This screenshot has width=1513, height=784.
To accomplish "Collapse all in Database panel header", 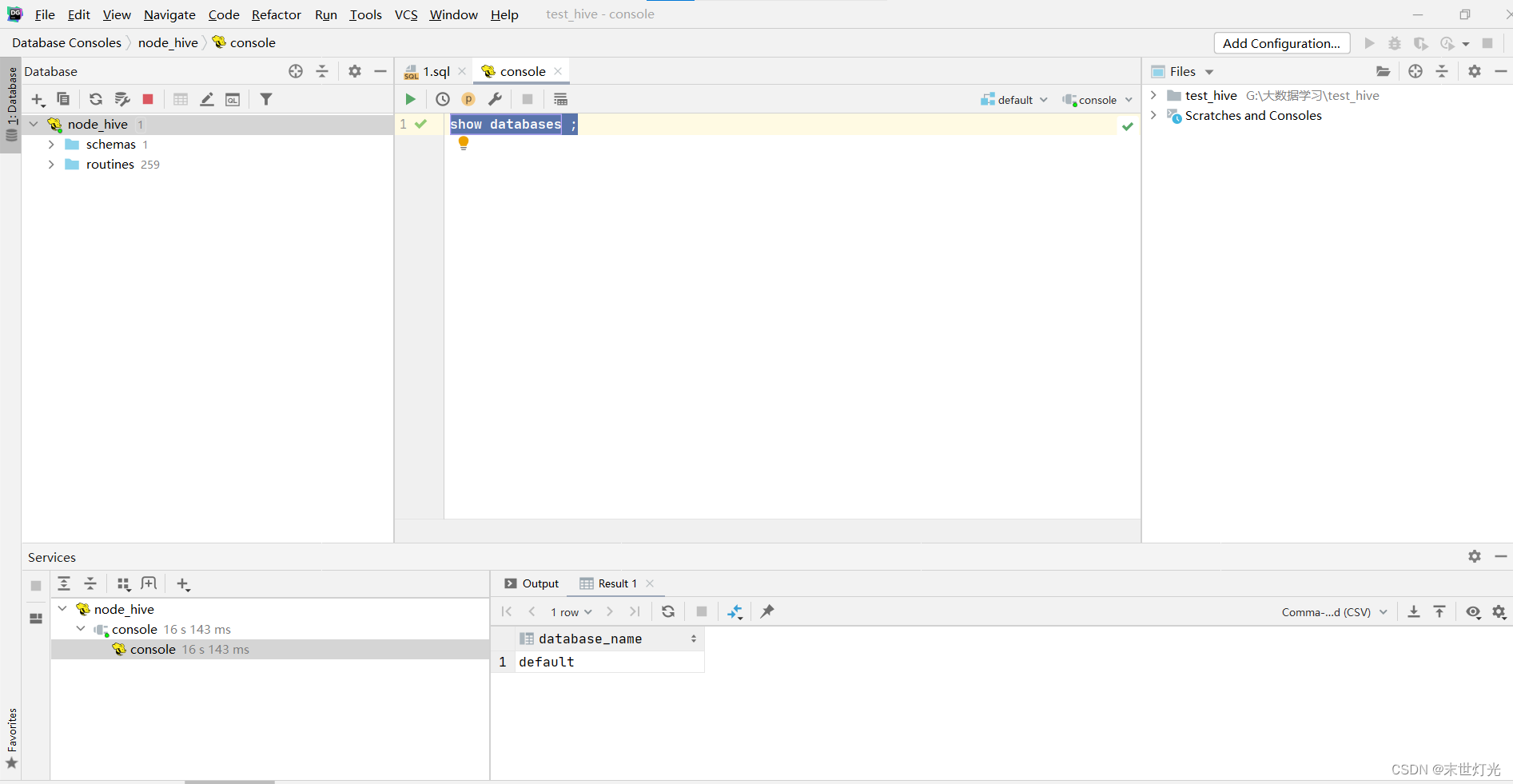I will click(322, 71).
